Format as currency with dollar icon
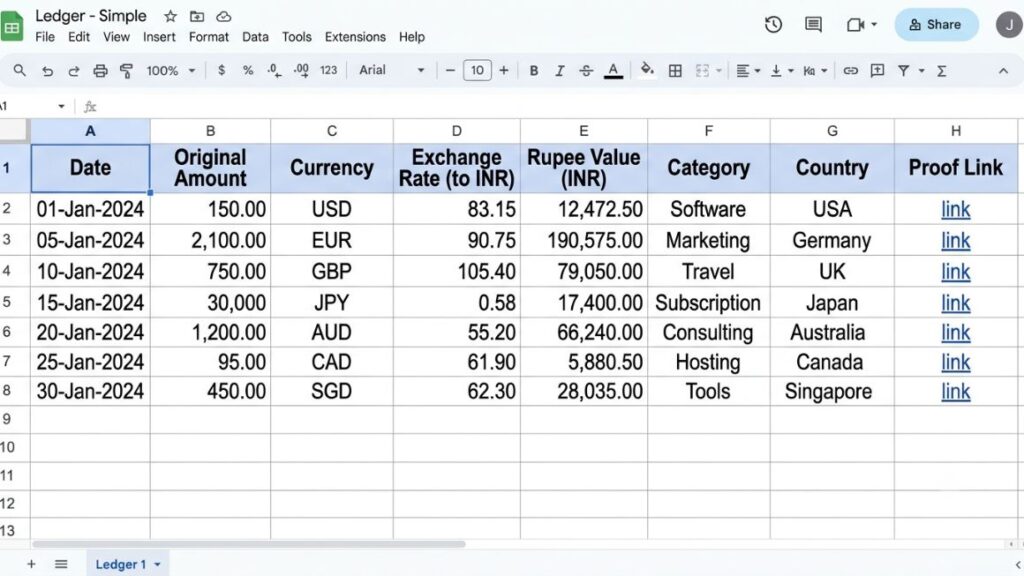Viewport: 1024px width, 576px height. 221,70
